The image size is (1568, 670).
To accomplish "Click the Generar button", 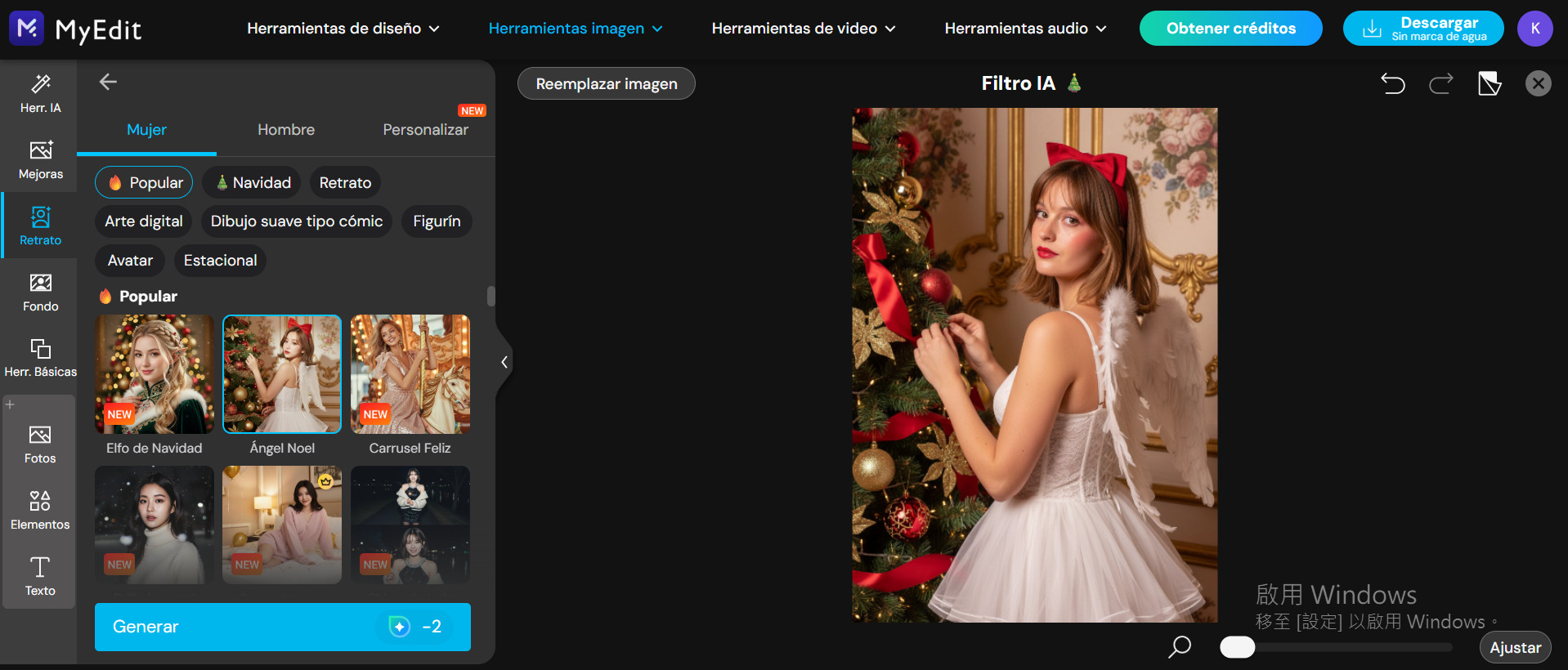I will [283, 627].
